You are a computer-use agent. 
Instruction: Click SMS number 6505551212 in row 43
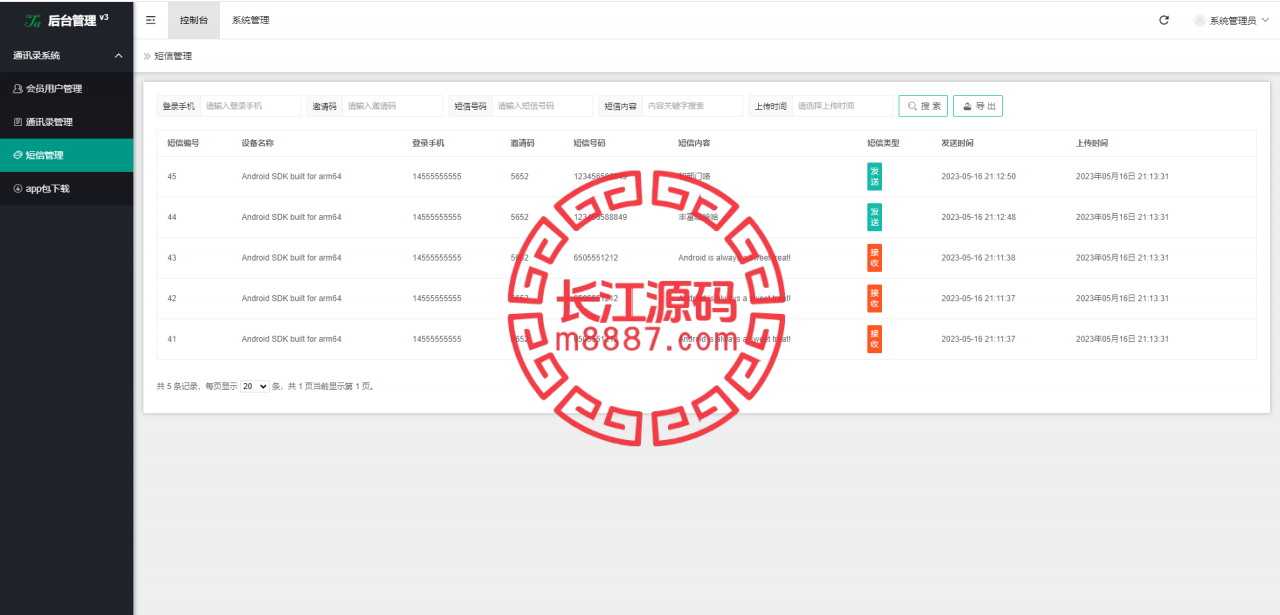[x=596, y=258]
